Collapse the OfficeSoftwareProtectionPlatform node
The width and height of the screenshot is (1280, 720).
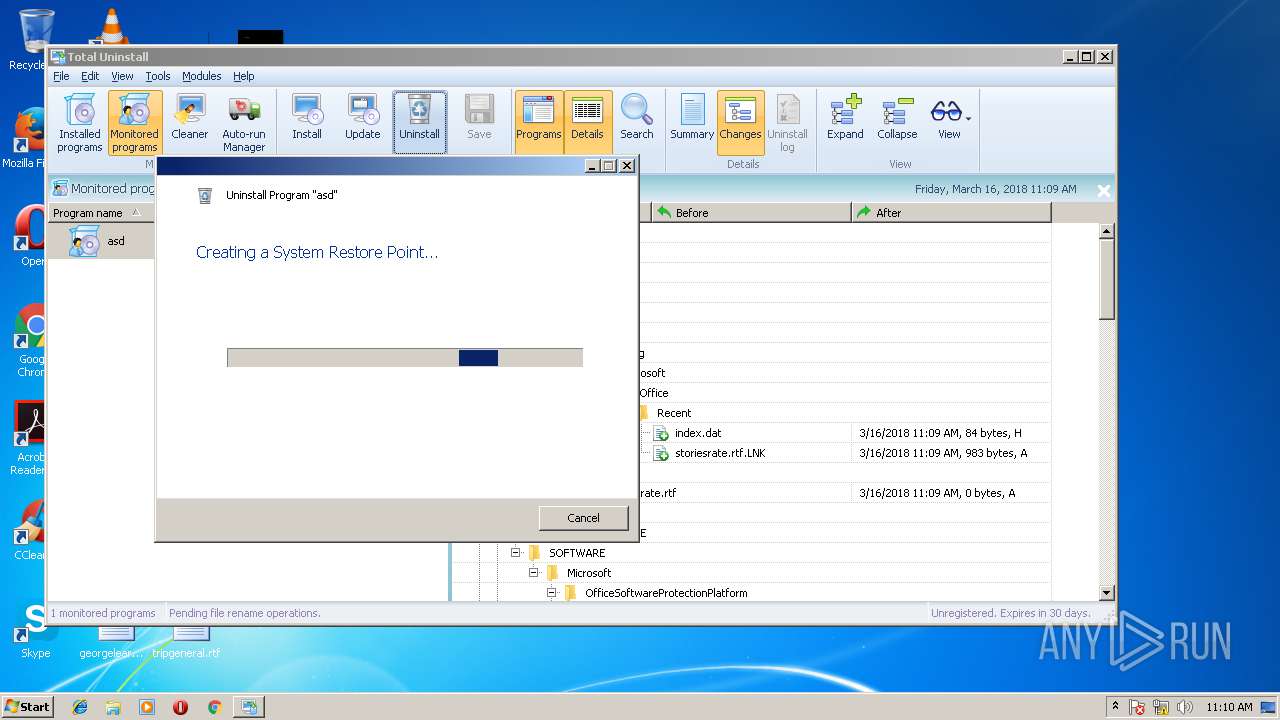click(552, 592)
